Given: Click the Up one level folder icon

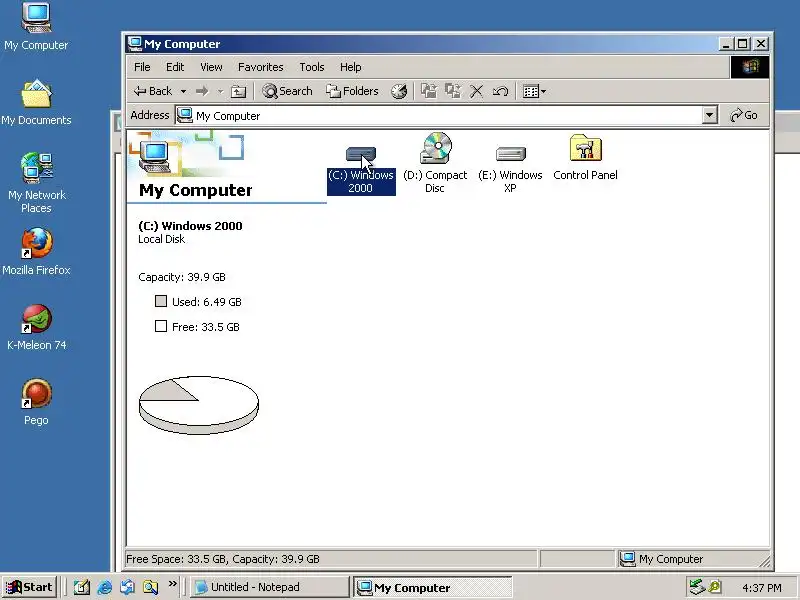Looking at the screenshot, I should pyautogui.click(x=238, y=91).
